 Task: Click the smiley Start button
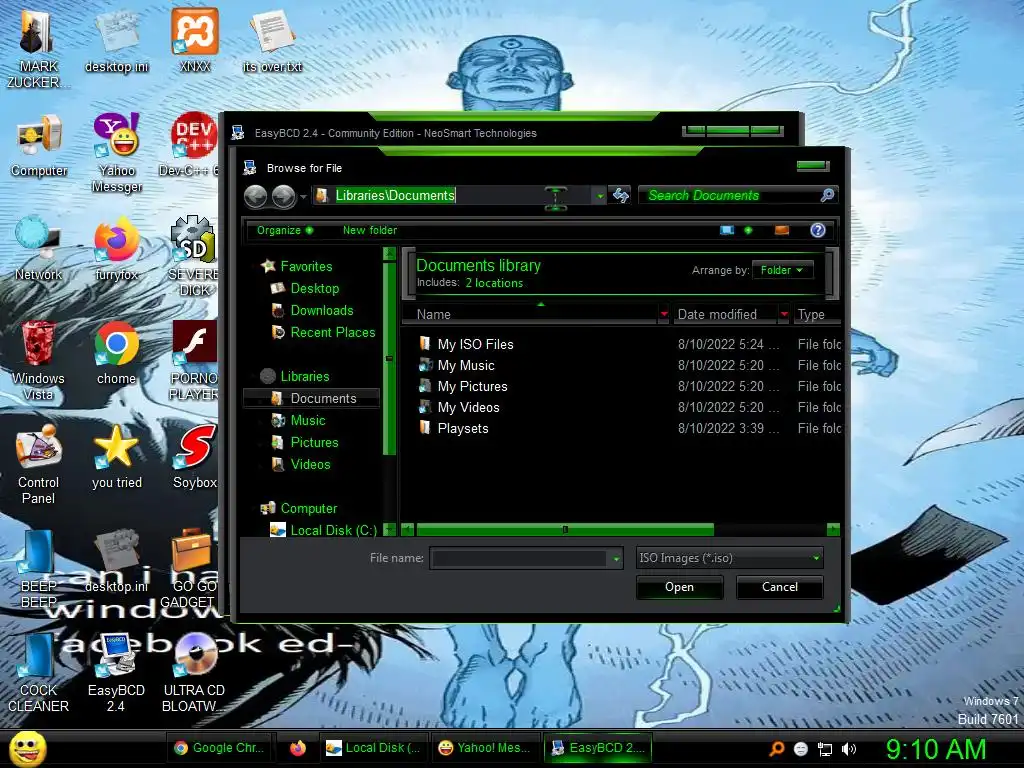coord(27,748)
